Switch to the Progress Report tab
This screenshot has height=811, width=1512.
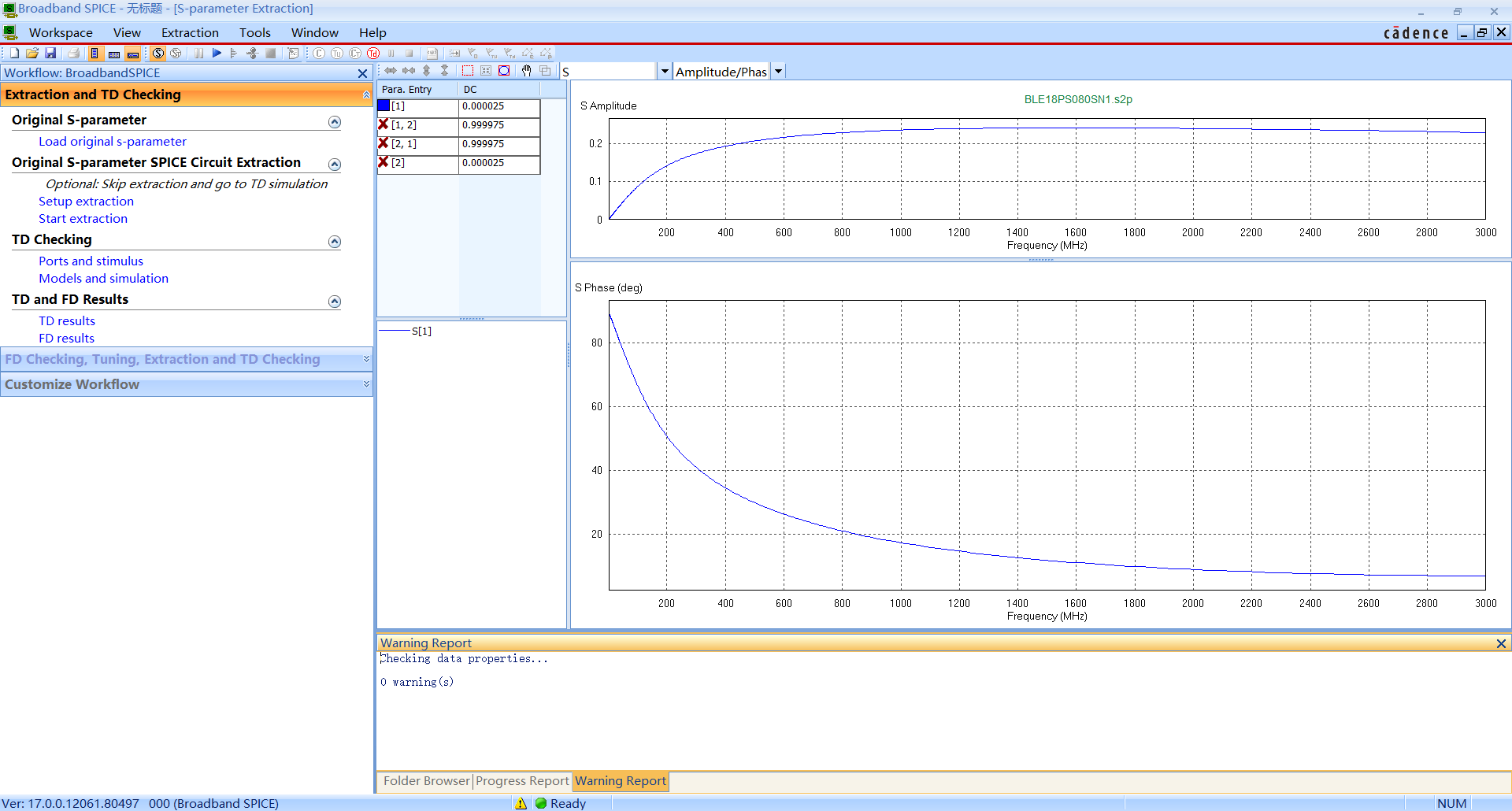[522, 781]
